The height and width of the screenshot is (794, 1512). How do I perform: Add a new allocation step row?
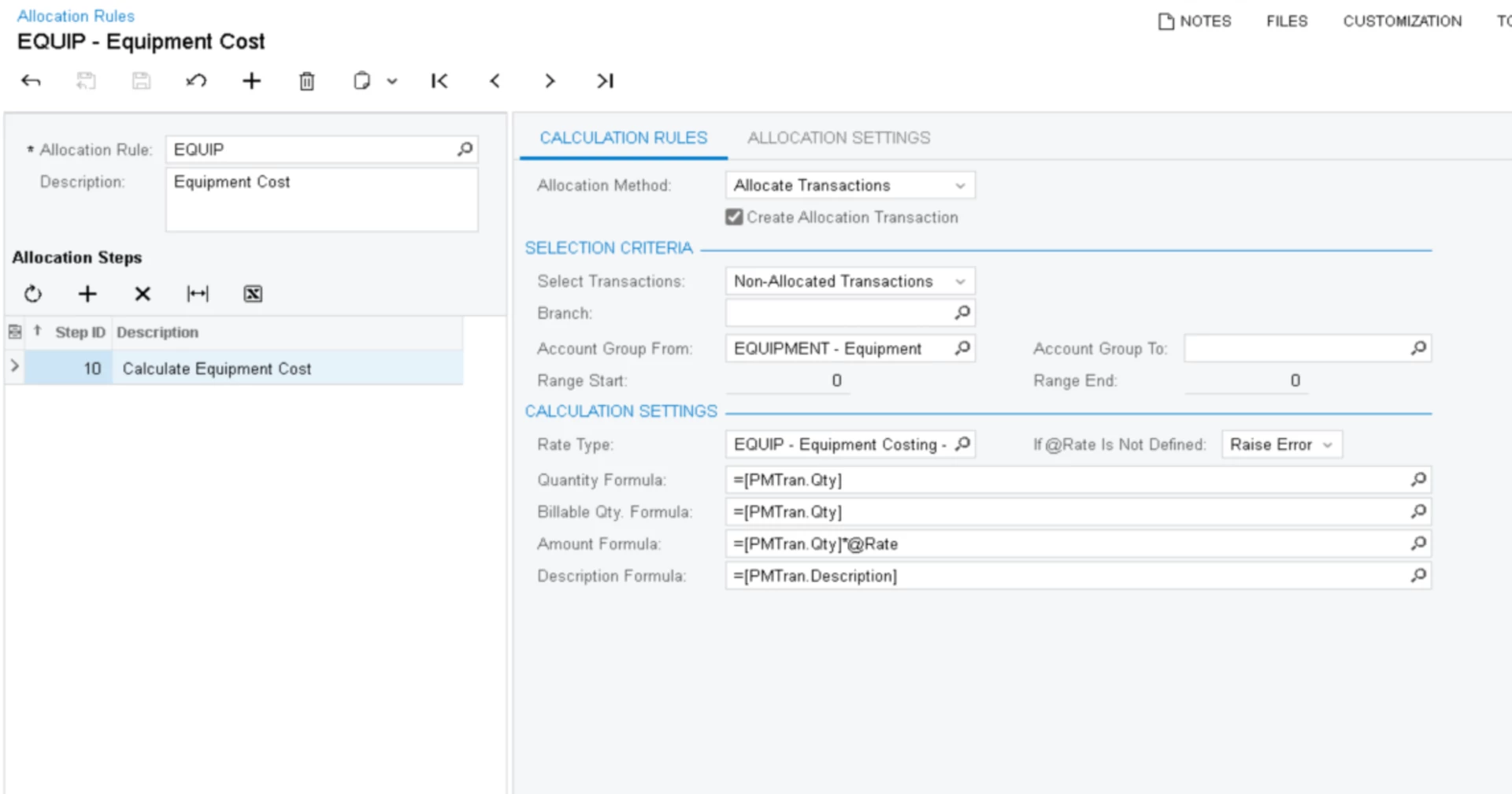coord(87,294)
